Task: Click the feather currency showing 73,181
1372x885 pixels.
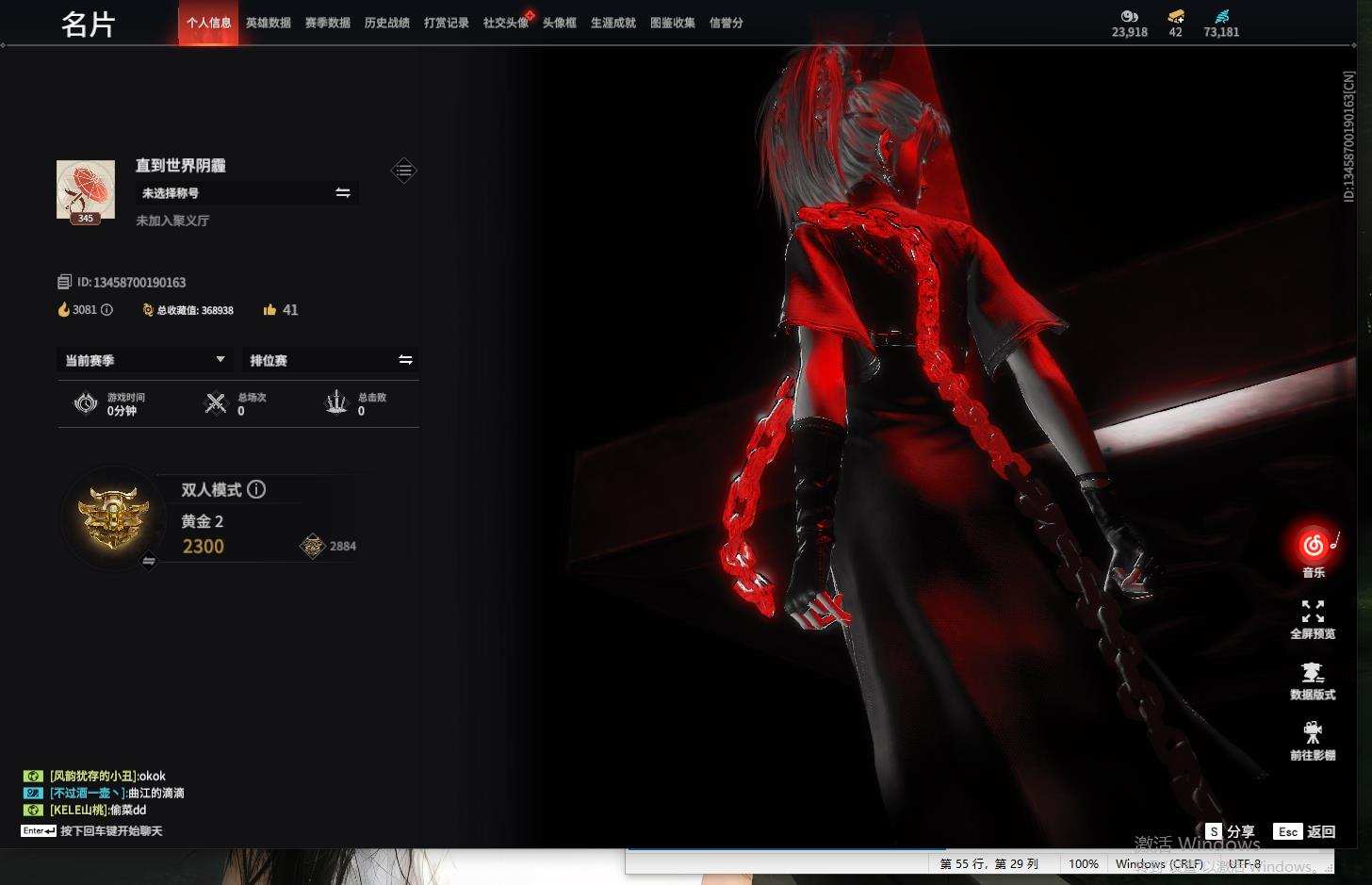Action: (1221, 16)
